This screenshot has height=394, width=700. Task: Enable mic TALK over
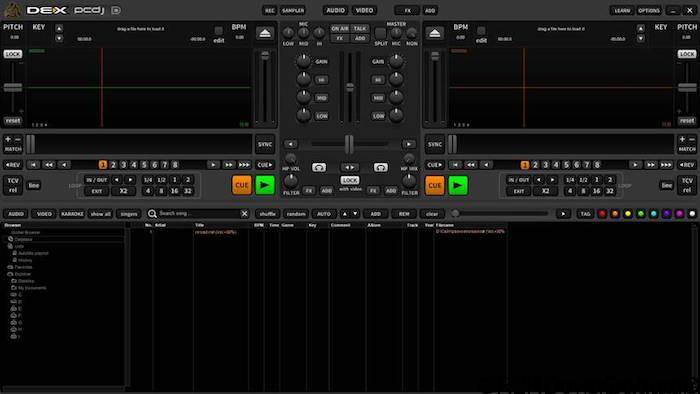[x=360, y=29]
